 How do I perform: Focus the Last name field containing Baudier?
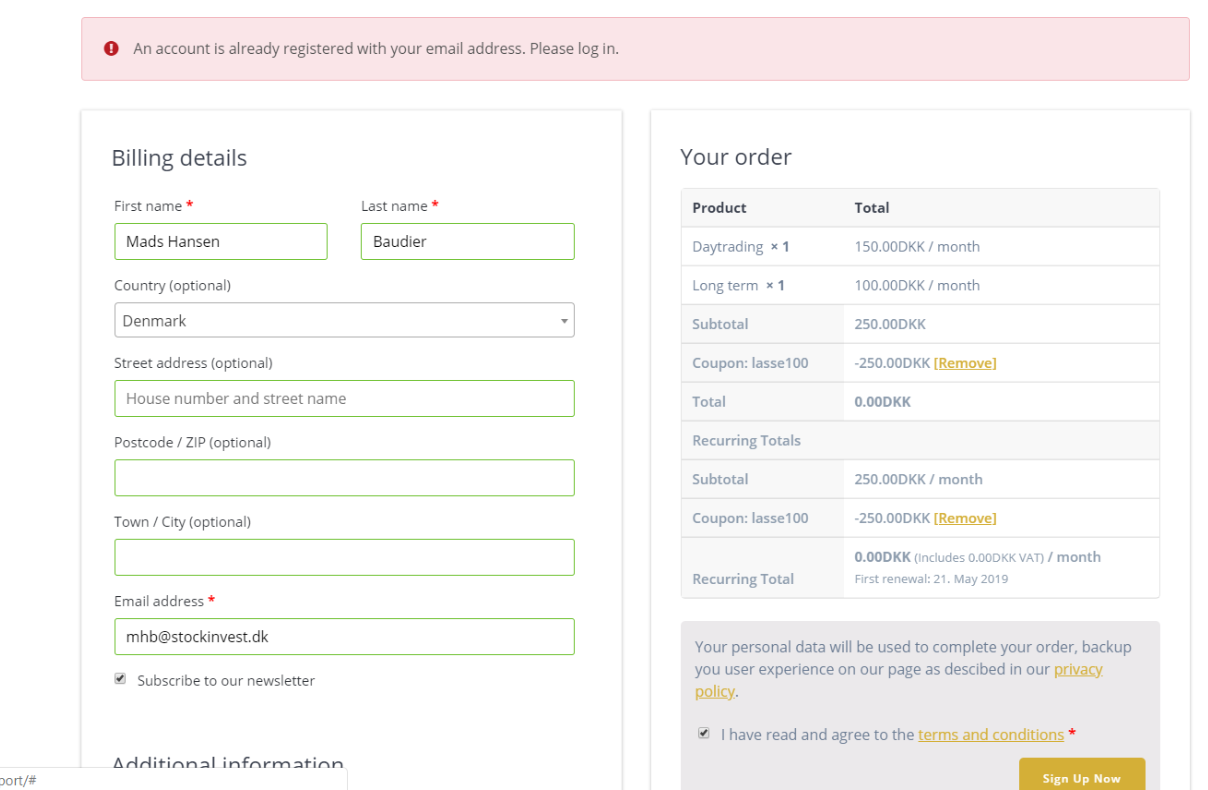[467, 241]
